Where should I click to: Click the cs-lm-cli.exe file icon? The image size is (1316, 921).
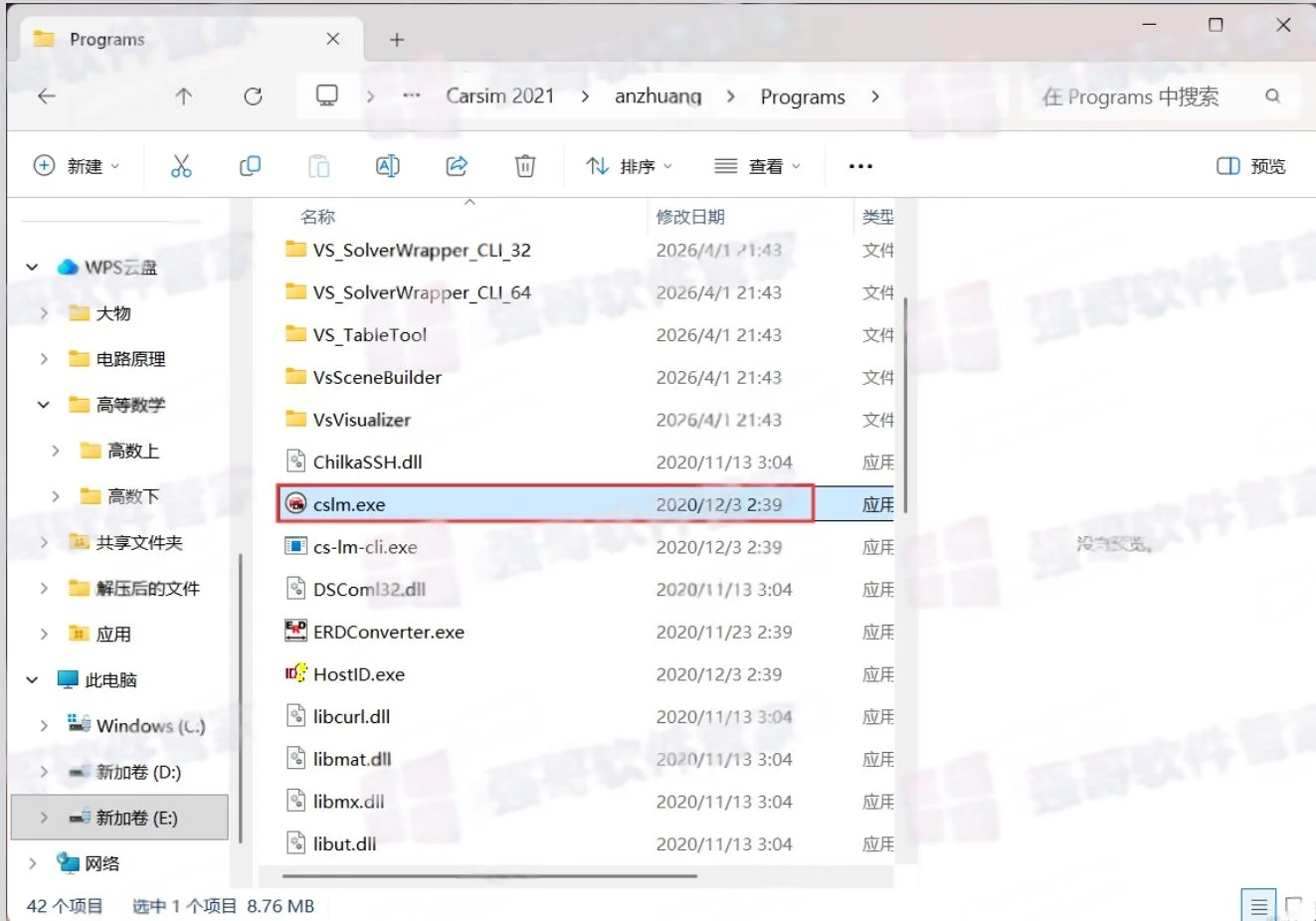point(295,546)
